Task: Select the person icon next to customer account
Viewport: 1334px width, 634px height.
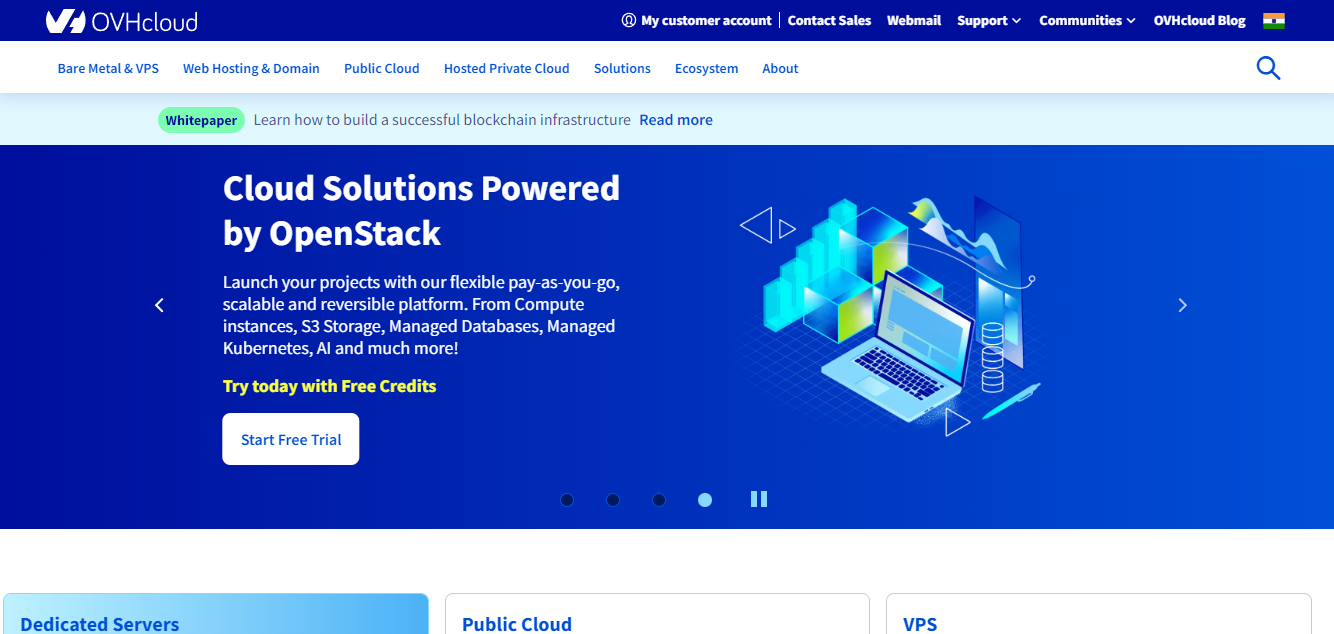Action: click(629, 20)
